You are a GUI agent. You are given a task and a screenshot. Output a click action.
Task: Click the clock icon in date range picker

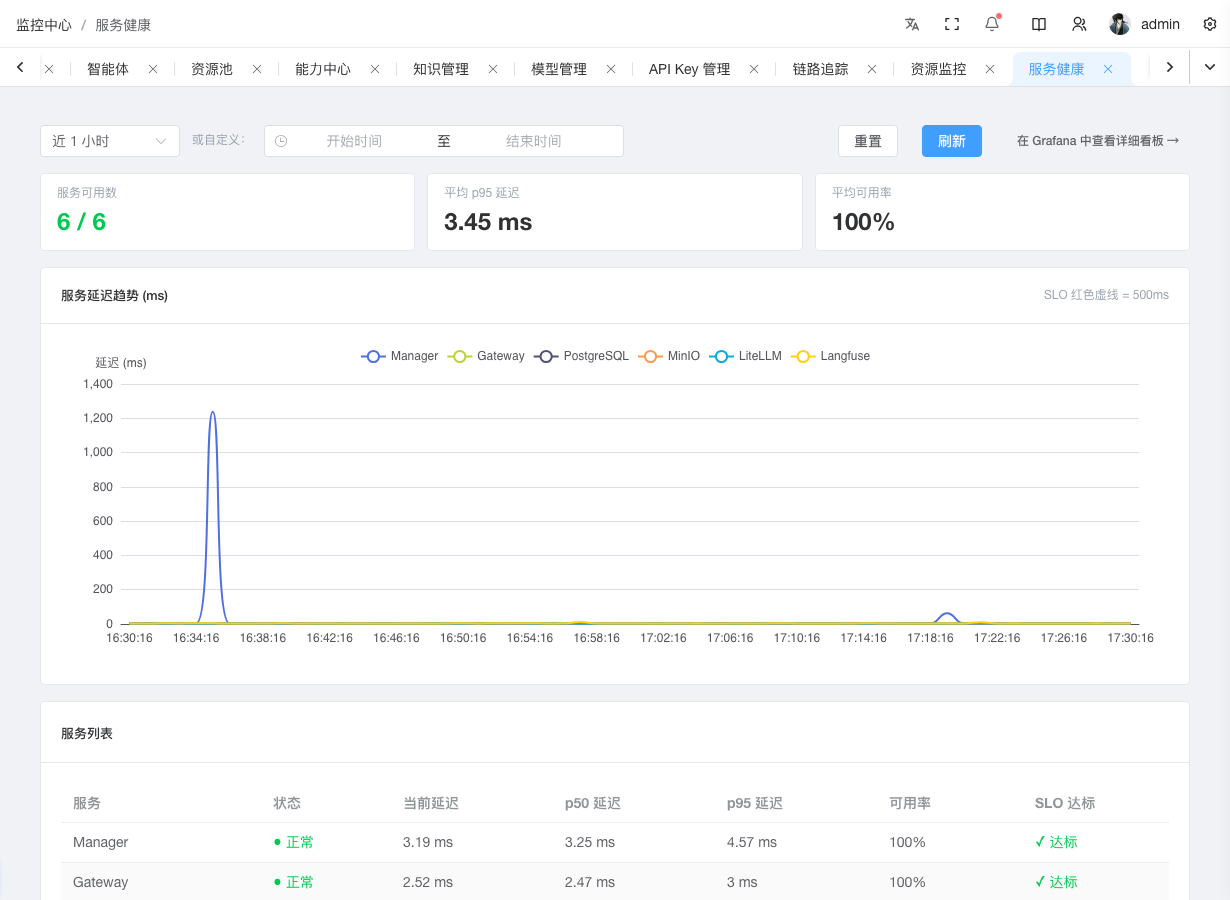point(281,141)
